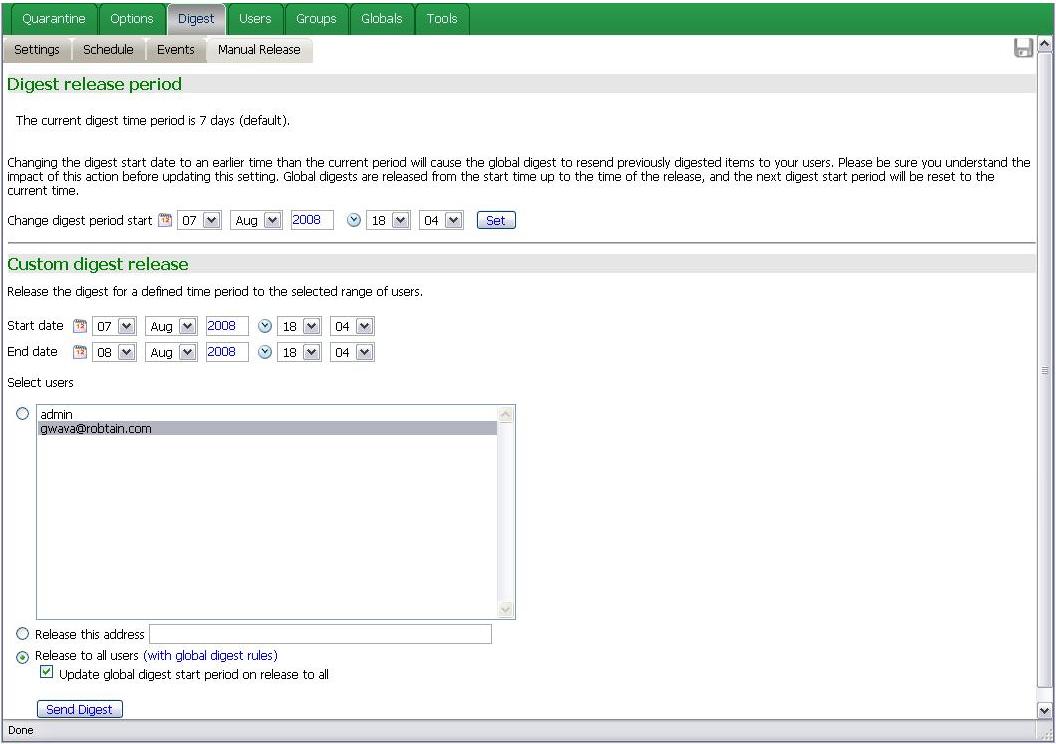
Task: Edit the Start date year field
Action: pyautogui.click(x=227, y=326)
